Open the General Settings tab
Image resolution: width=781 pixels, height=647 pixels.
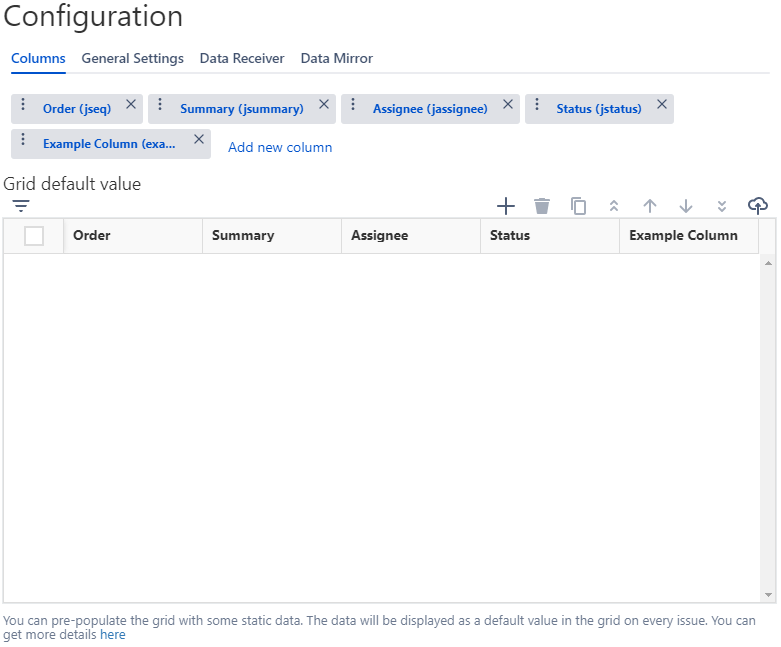[x=132, y=59]
